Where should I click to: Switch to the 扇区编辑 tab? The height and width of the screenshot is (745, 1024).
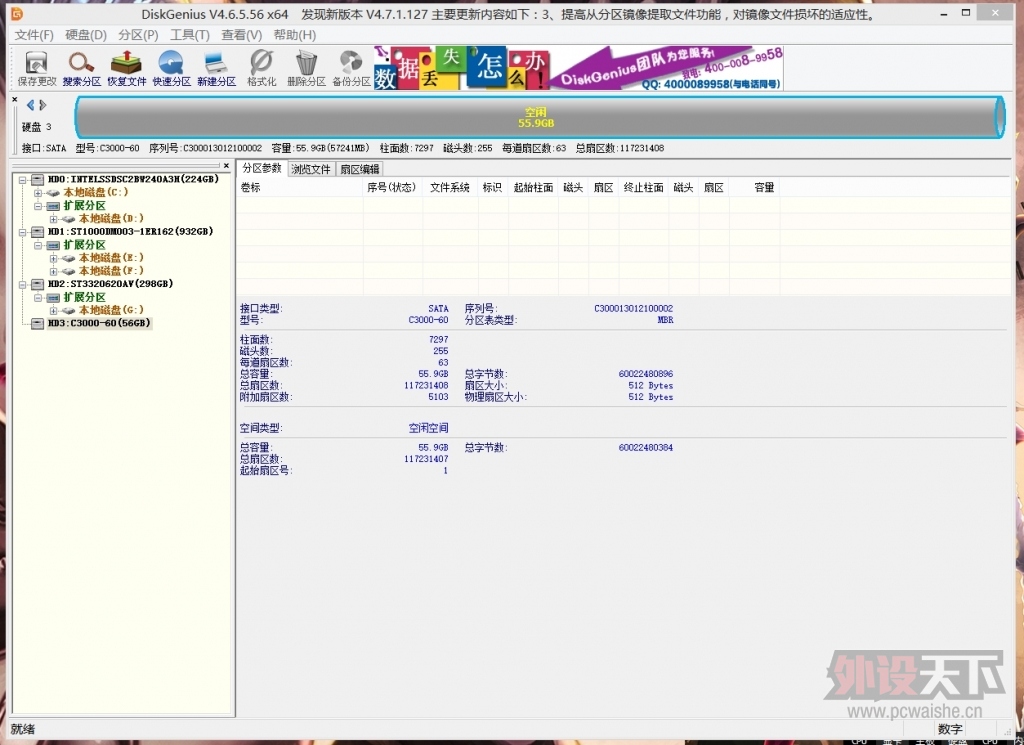[359, 169]
